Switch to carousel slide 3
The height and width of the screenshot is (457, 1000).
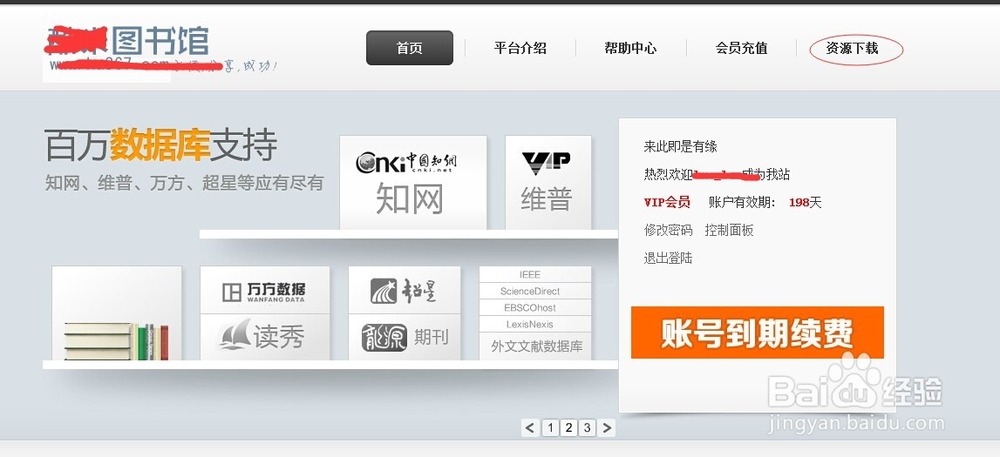pos(587,428)
